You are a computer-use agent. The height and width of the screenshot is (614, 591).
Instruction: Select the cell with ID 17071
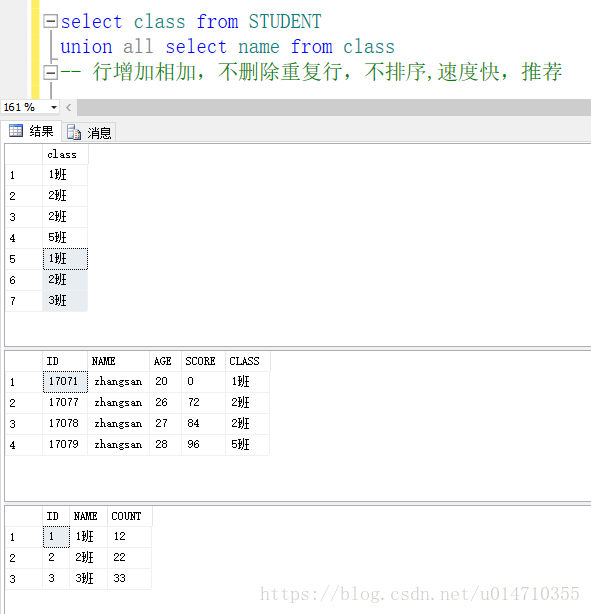pyautogui.click(x=65, y=382)
